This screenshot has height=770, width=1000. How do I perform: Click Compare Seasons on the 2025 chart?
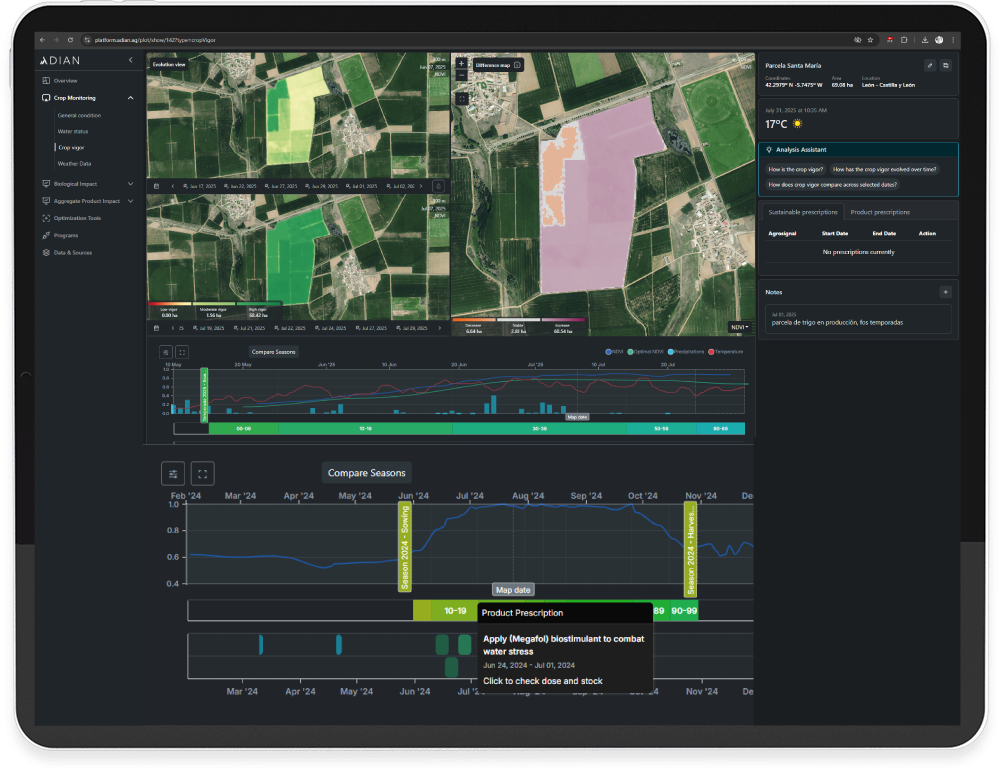(x=273, y=352)
